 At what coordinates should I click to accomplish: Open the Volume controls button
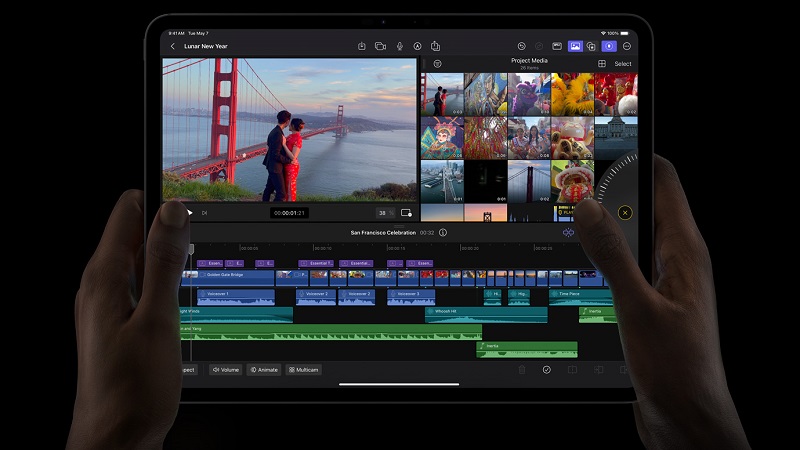coord(226,370)
